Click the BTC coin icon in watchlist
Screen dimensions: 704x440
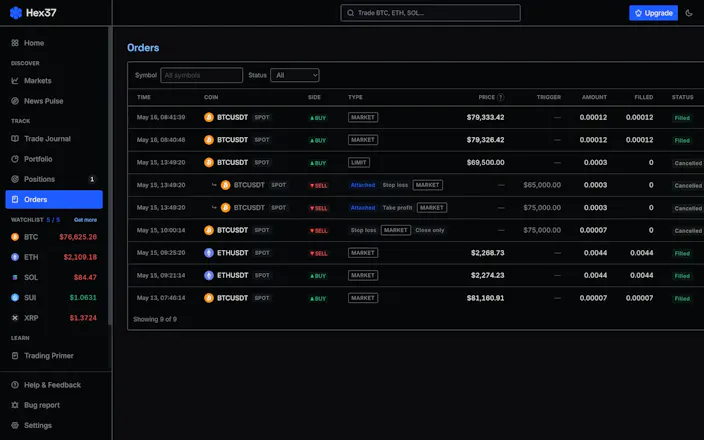[x=15, y=237]
